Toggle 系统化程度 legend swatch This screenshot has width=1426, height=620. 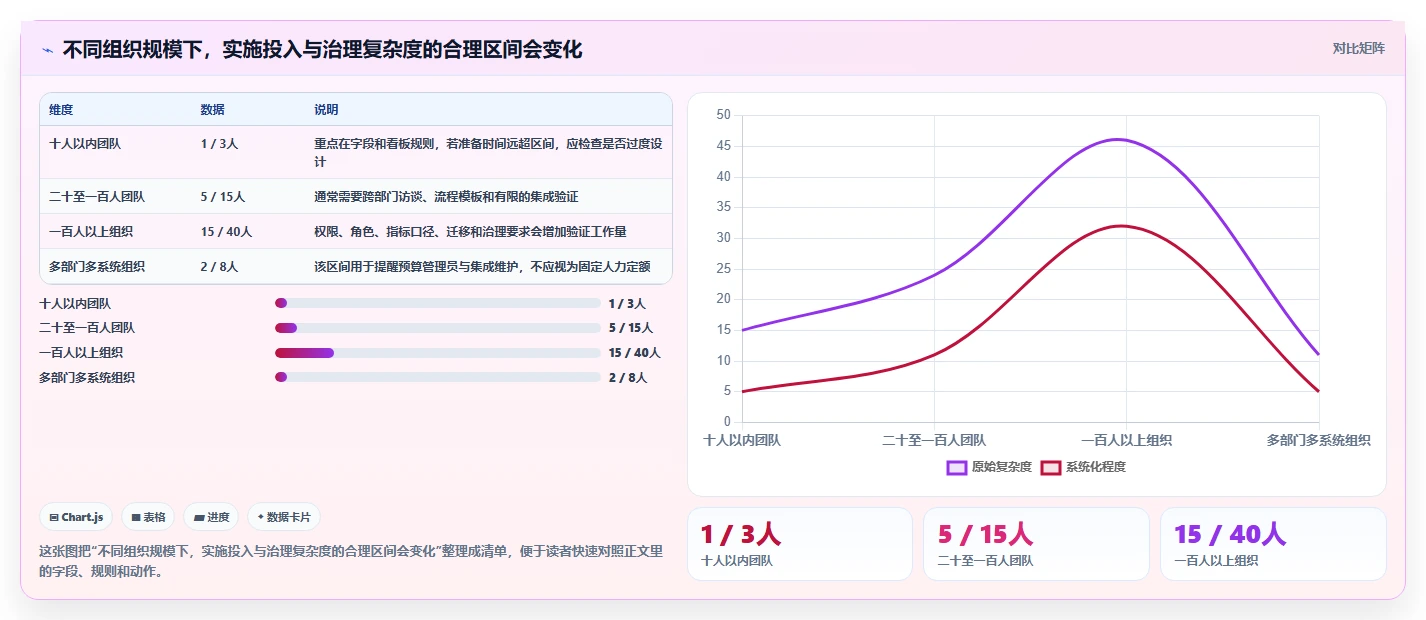[x=1050, y=467]
